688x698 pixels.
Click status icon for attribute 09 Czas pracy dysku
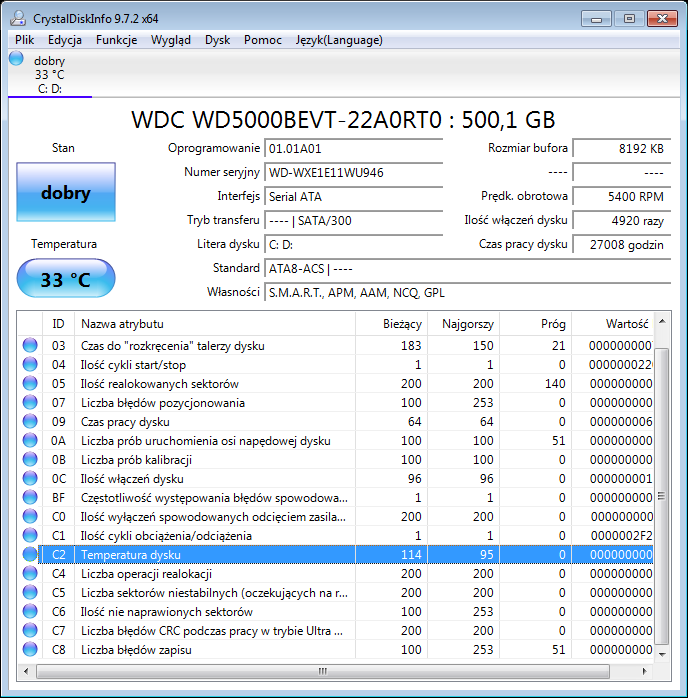click(30, 422)
